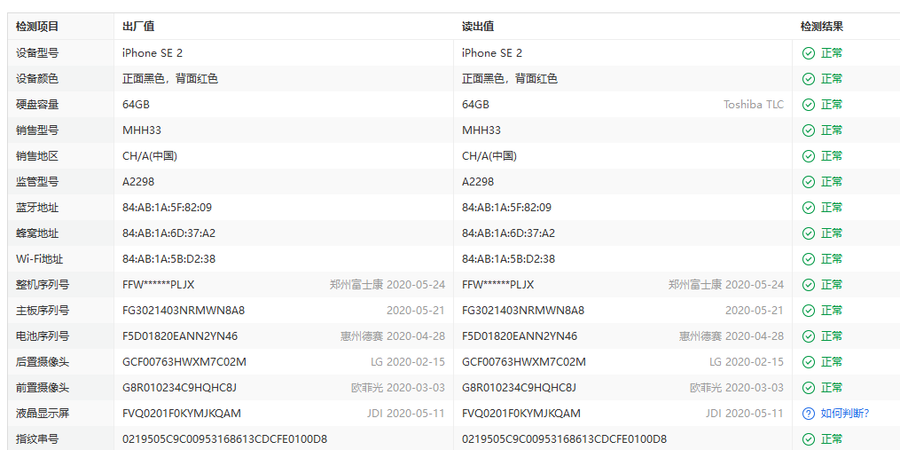Click the Toshiba TLC note in 硬盘容量 row

tap(753, 105)
